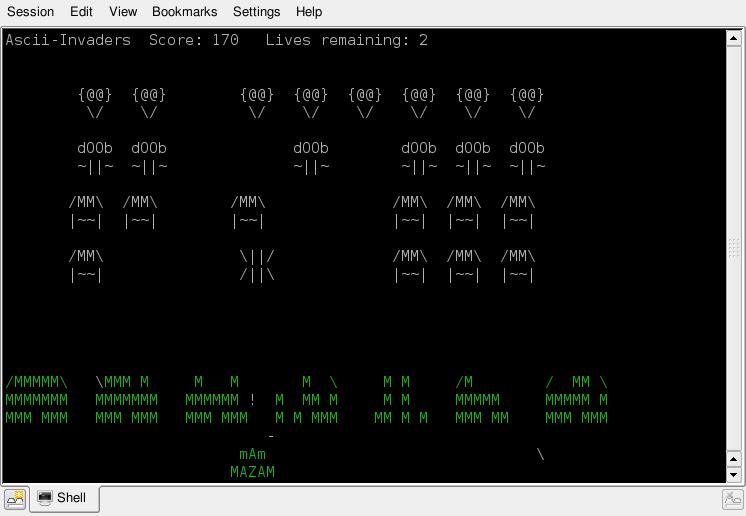The height and width of the screenshot is (516, 746).
Task: Open the Help menu
Action: click(309, 12)
